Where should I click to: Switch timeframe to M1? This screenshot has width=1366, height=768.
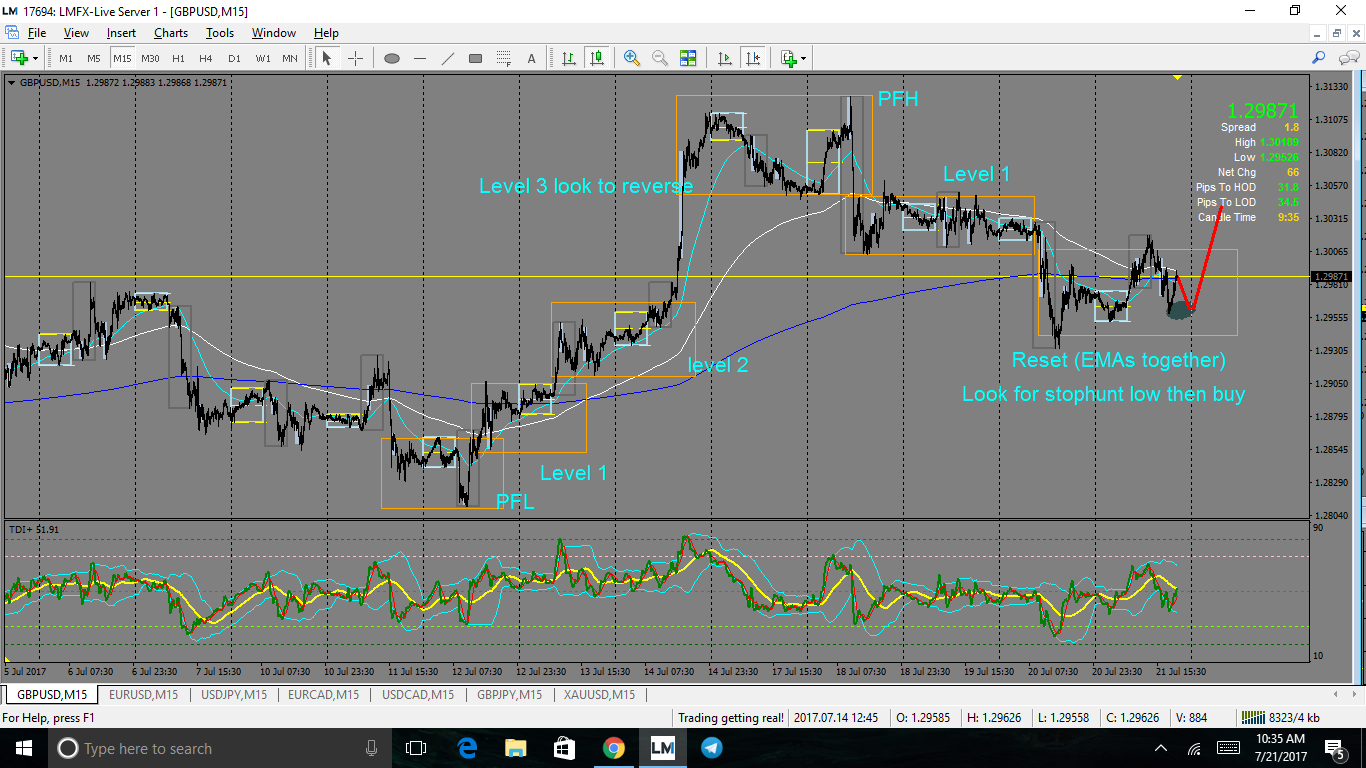pos(66,58)
